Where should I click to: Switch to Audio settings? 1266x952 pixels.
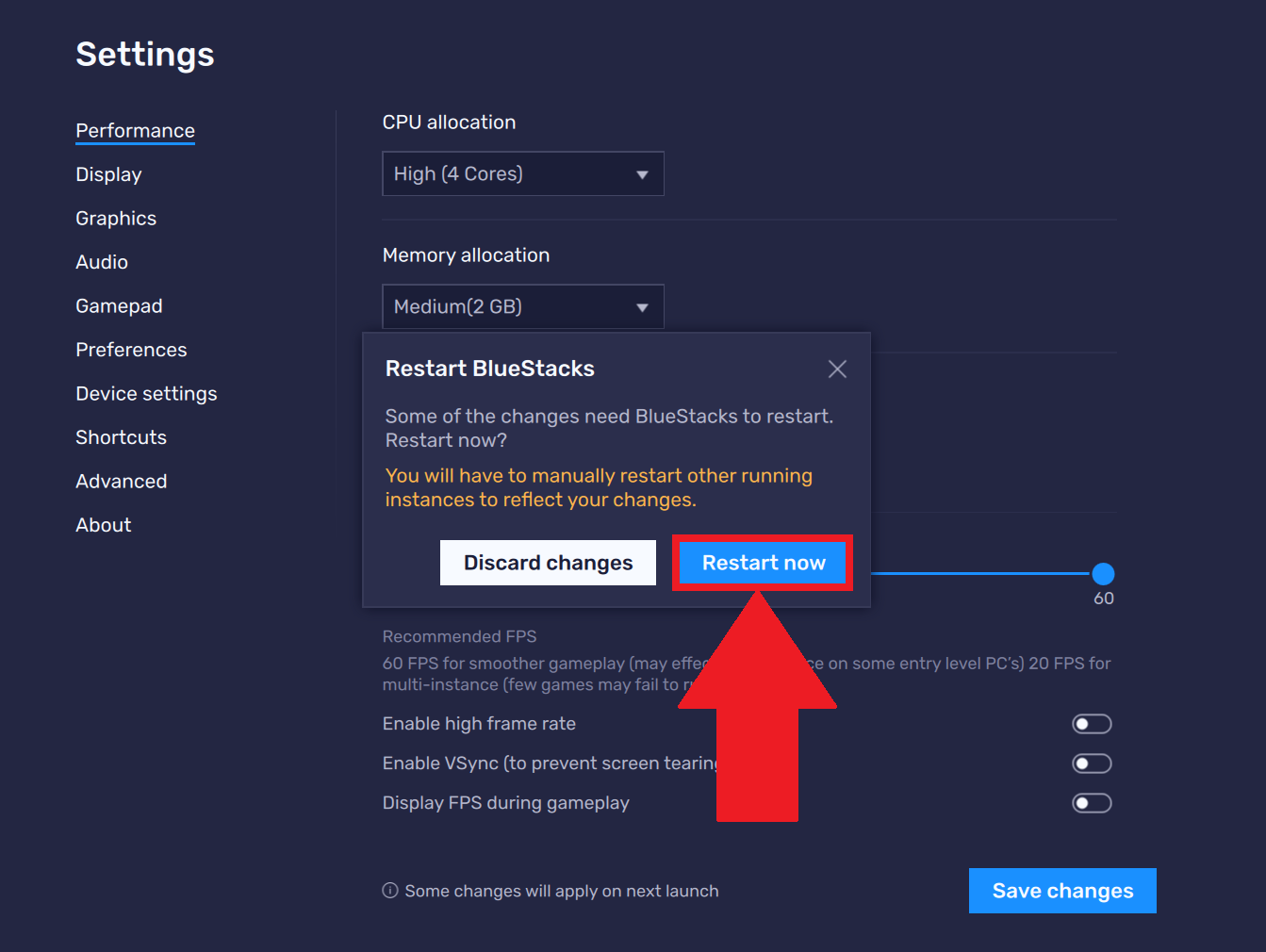[102, 262]
